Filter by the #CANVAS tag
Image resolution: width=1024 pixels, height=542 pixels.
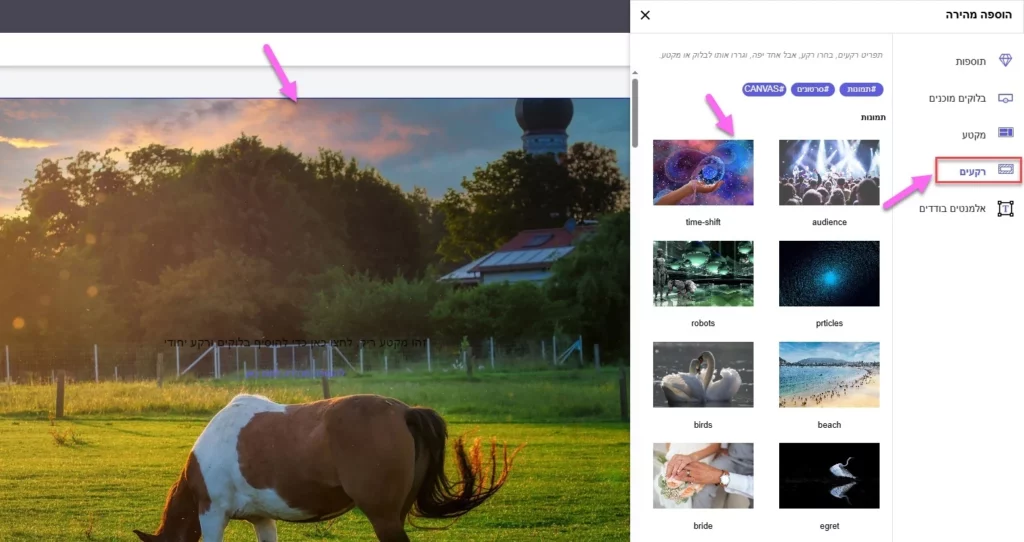pos(764,89)
